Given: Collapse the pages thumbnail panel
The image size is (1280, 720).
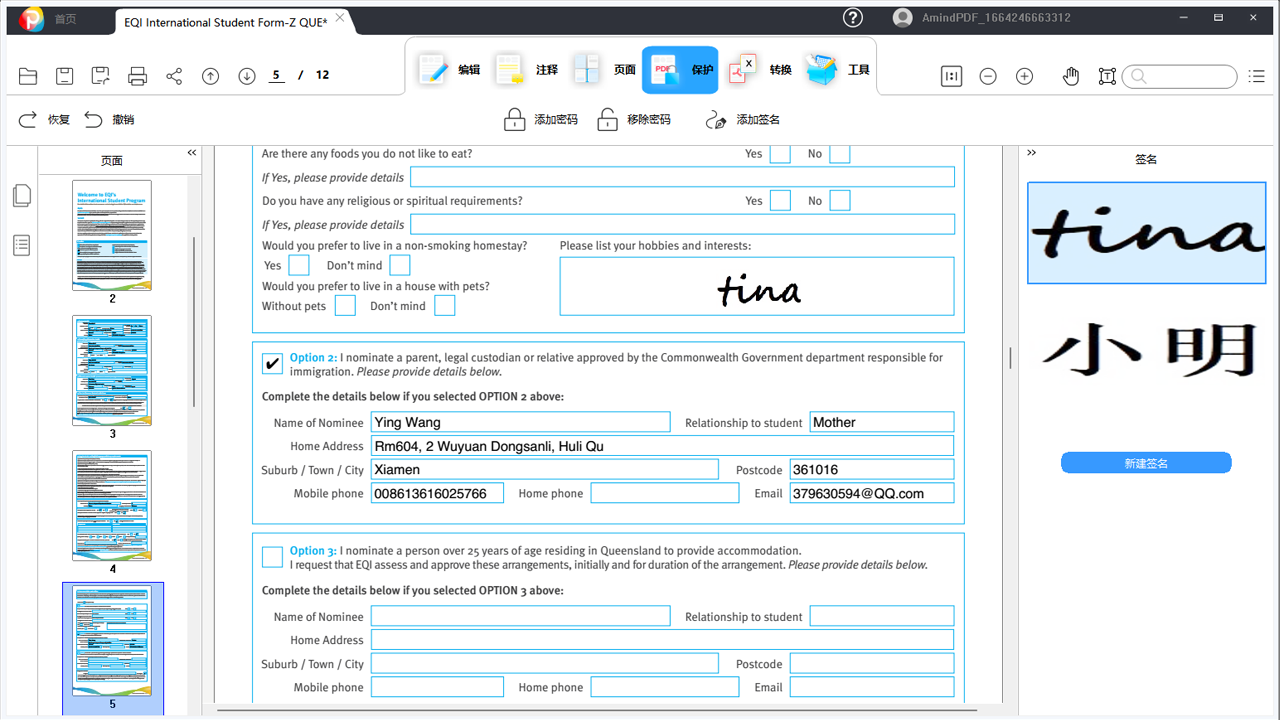Looking at the screenshot, I should coord(192,153).
